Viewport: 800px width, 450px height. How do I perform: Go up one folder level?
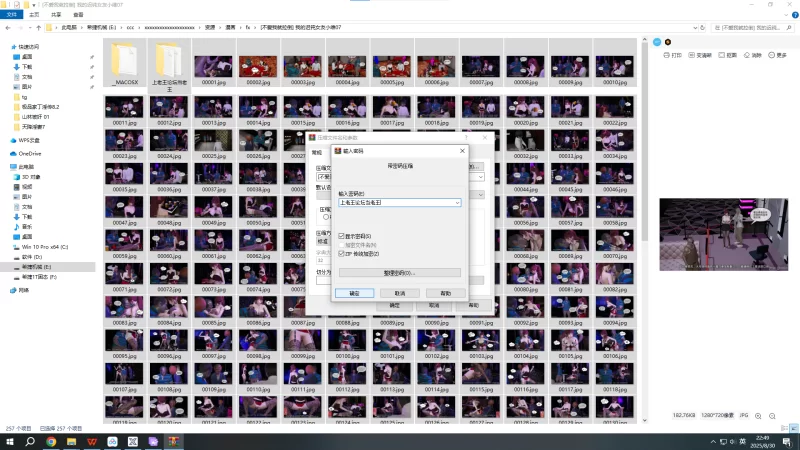[x=38, y=28]
